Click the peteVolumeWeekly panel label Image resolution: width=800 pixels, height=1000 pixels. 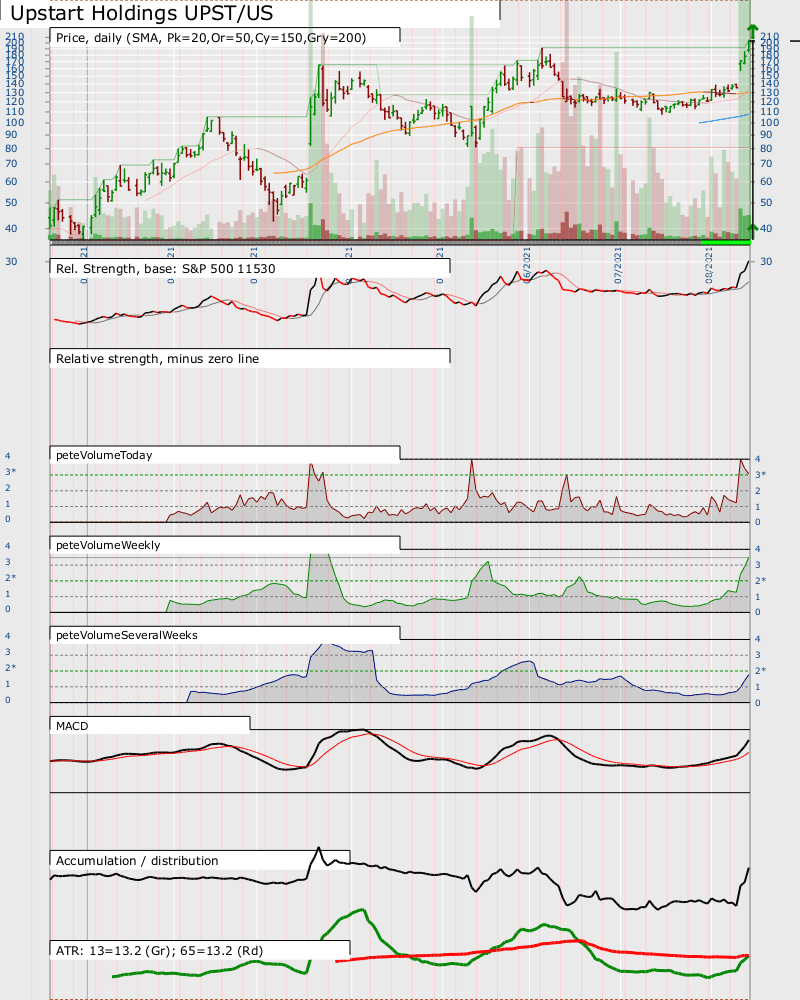pyautogui.click(x=108, y=545)
